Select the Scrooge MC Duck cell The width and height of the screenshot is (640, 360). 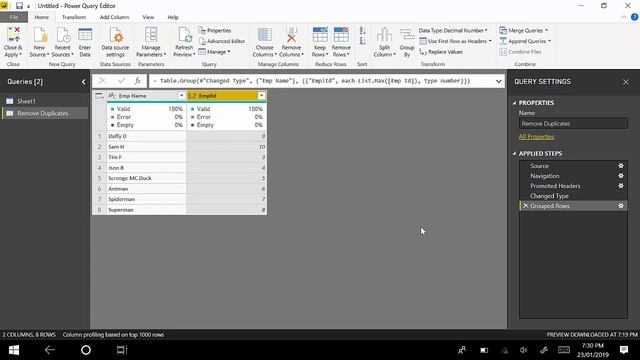point(146,178)
